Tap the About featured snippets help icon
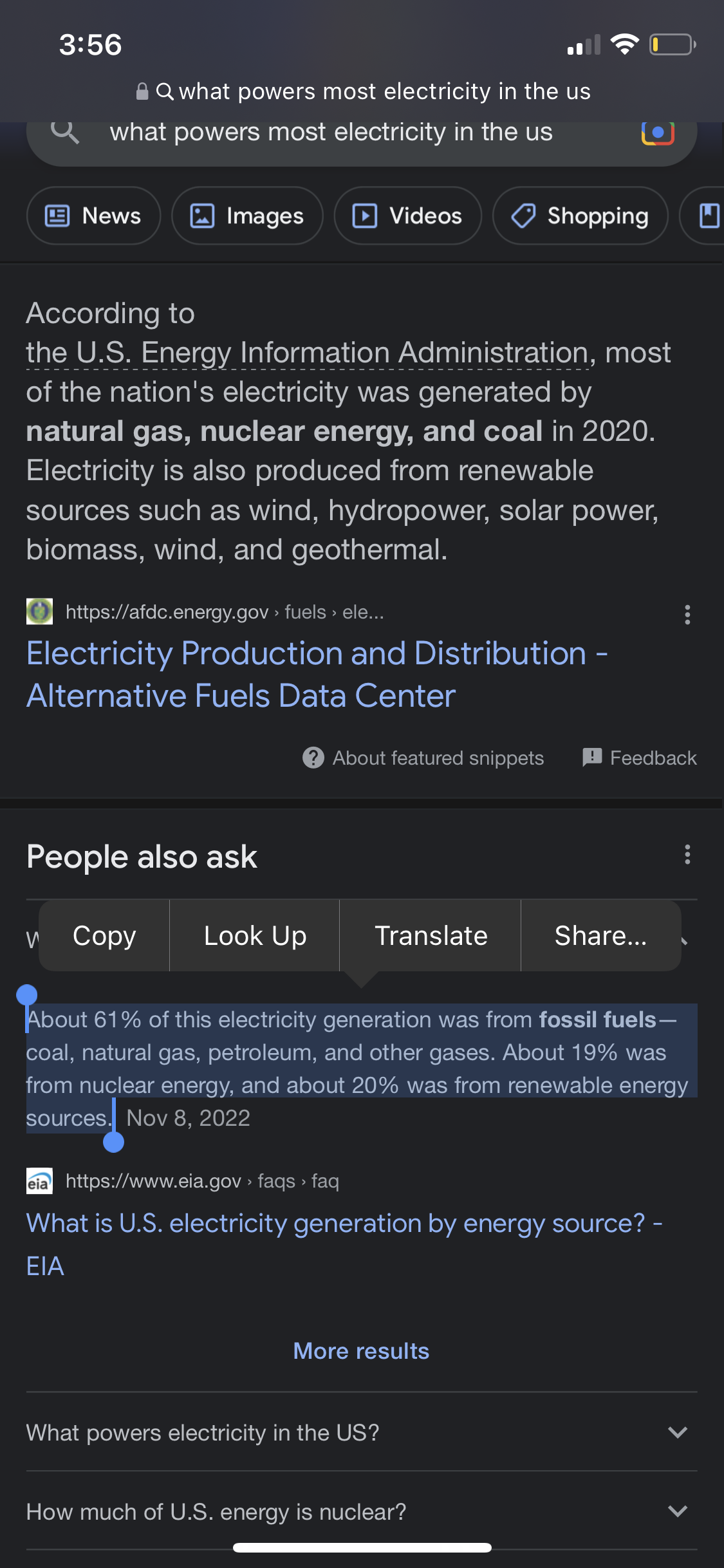This screenshot has width=724, height=1568. [313, 758]
